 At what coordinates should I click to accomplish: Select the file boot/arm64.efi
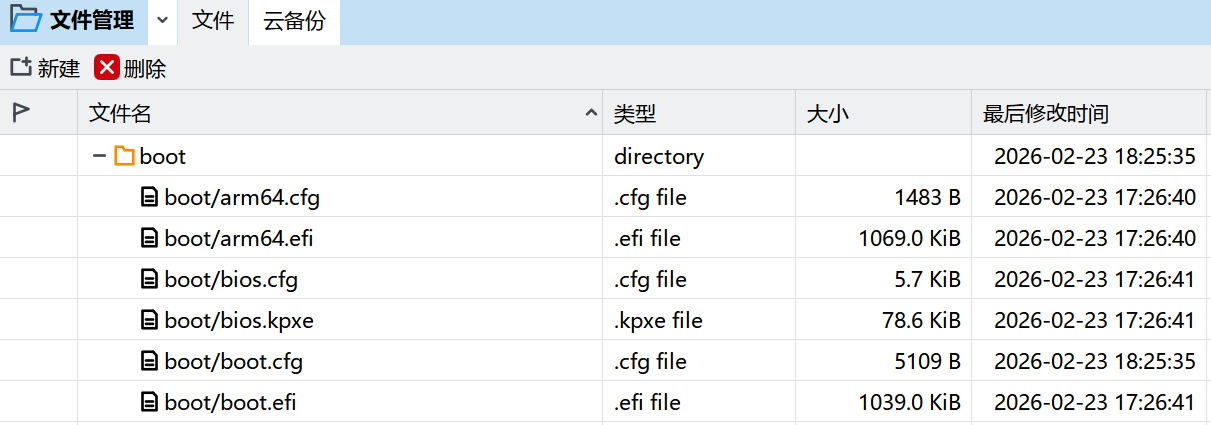(x=239, y=238)
